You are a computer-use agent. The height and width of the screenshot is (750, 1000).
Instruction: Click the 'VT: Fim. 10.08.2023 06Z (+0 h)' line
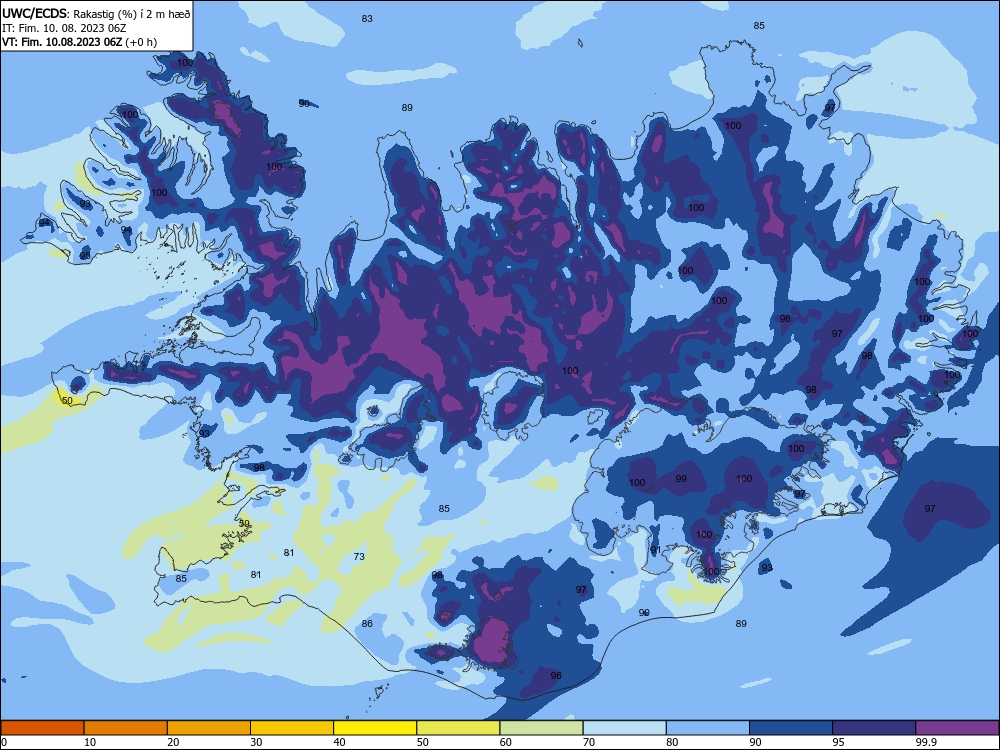coord(79,42)
